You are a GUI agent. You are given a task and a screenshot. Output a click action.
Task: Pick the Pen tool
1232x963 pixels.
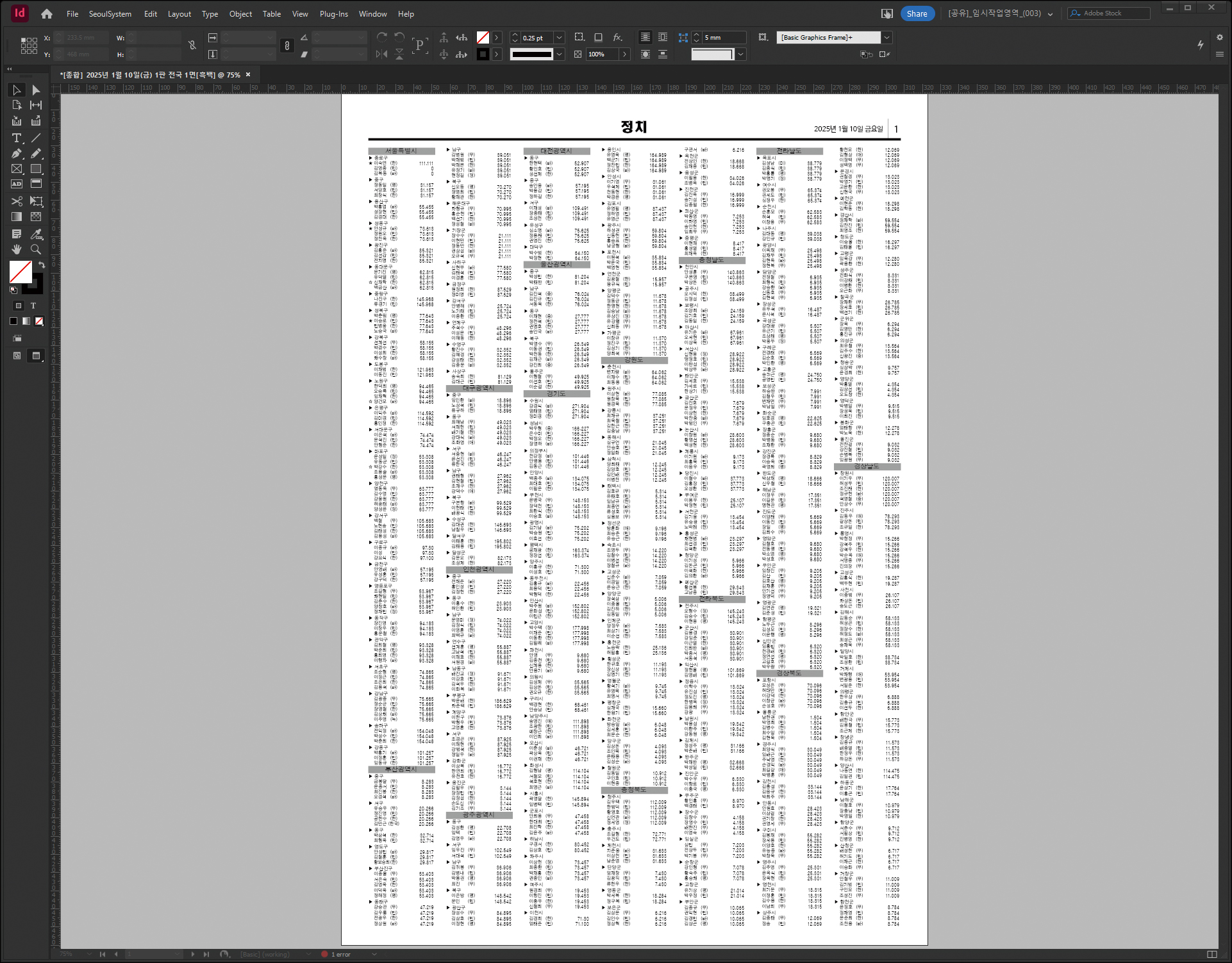pyautogui.click(x=17, y=154)
